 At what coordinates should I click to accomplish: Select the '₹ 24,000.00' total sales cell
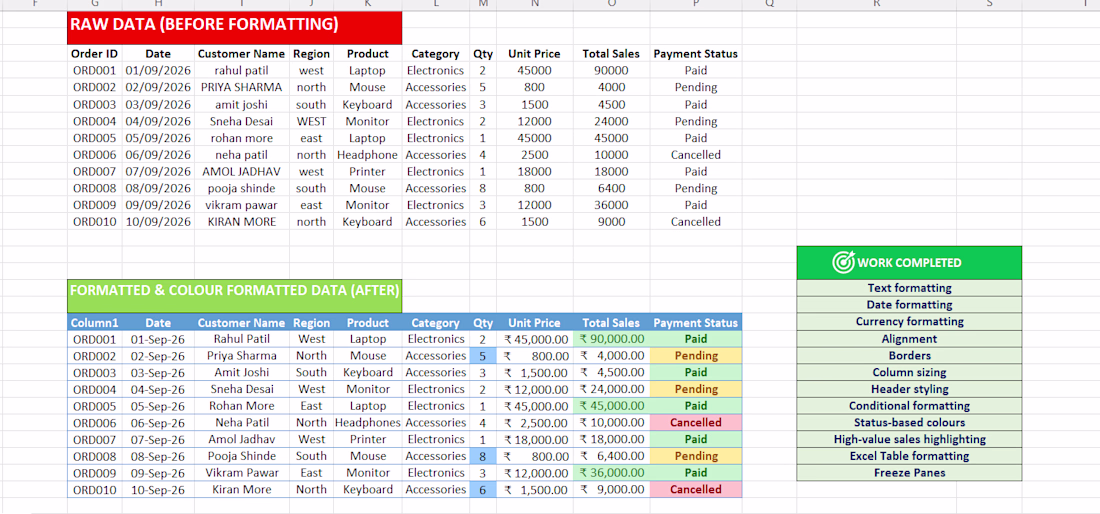coord(611,389)
